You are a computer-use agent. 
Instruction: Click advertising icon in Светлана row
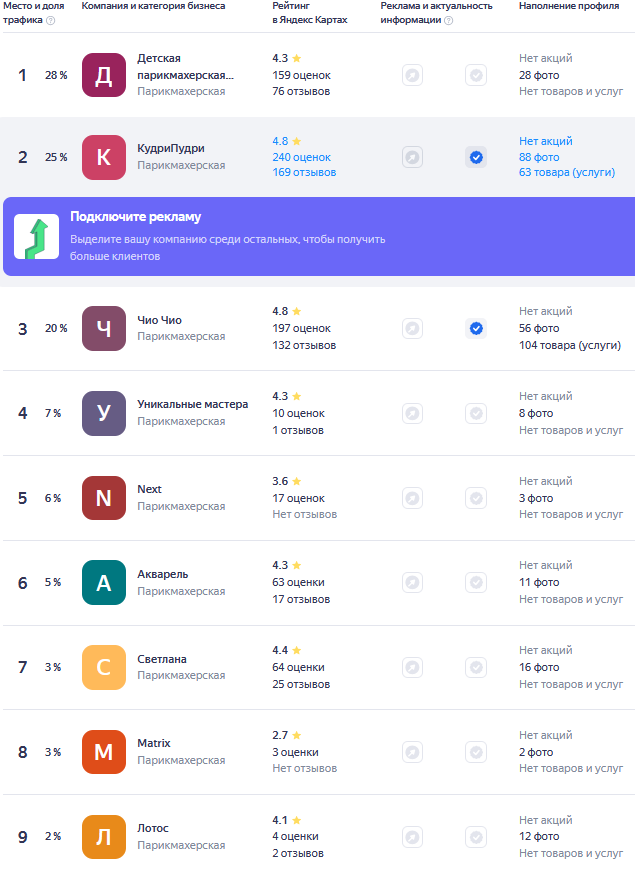(413, 667)
